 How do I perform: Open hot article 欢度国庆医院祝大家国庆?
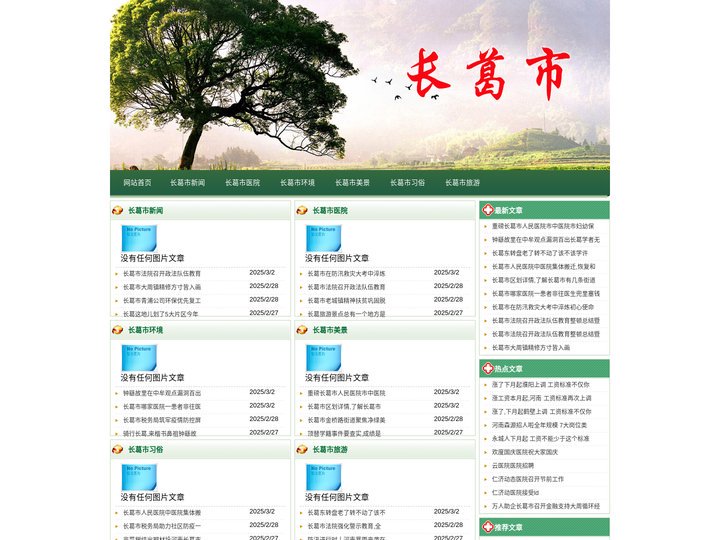click(525, 452)
